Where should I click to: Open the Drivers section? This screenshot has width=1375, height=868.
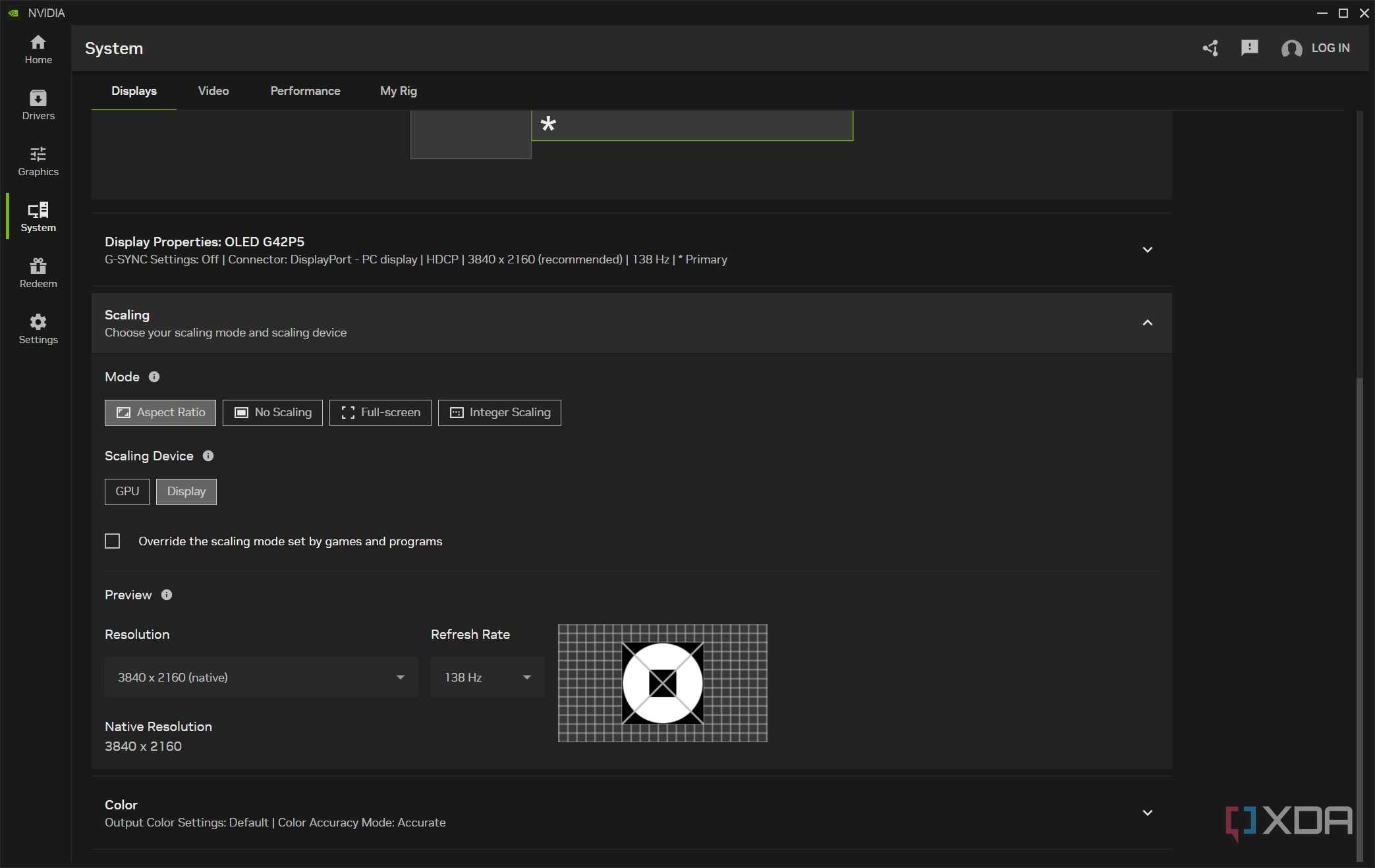[38, 105]
